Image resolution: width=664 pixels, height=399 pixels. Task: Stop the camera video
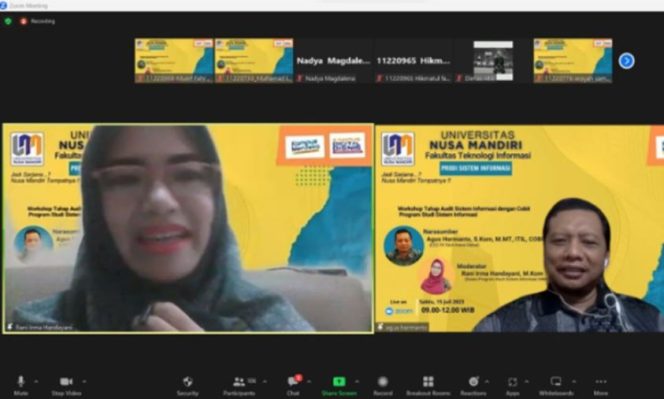66,386
